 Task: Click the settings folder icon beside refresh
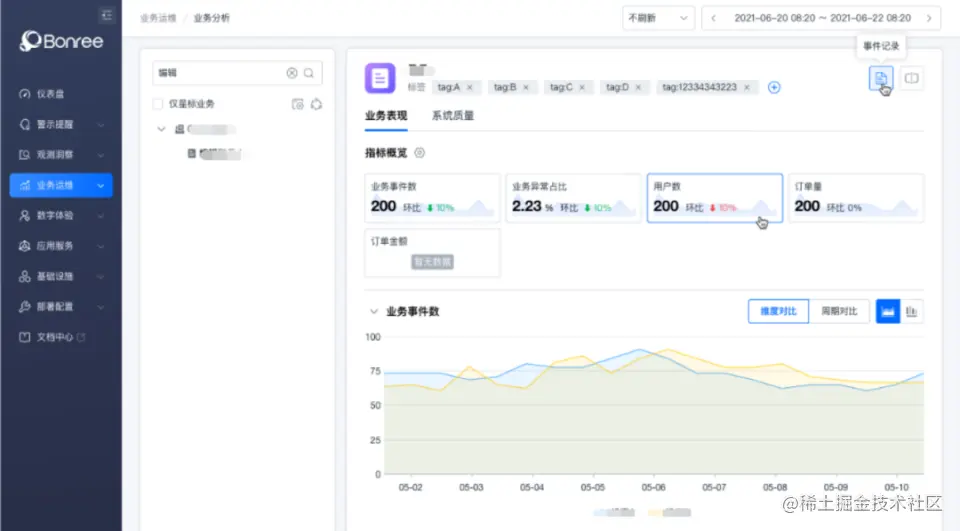298,104
